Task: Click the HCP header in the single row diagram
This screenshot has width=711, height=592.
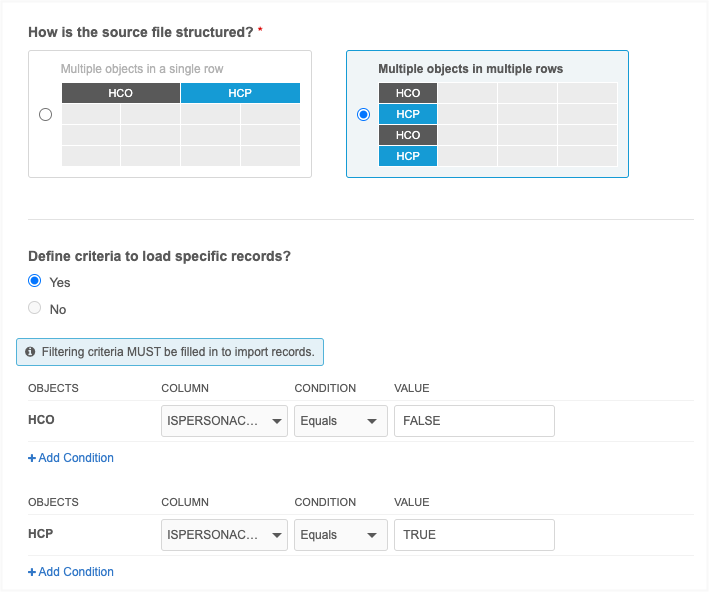Action: pyautogui.click(x=240, y=94)
